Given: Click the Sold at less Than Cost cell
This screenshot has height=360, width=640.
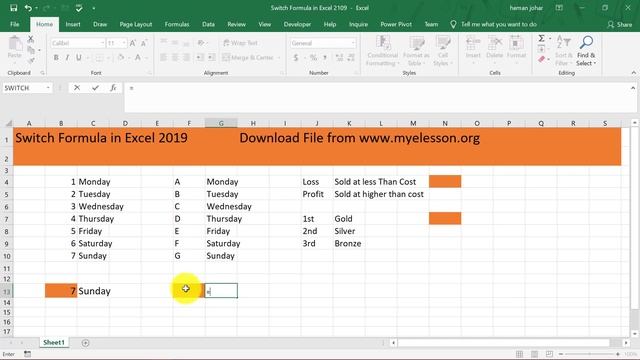Looking at the screenshot, I should click(x=375, y=182).
